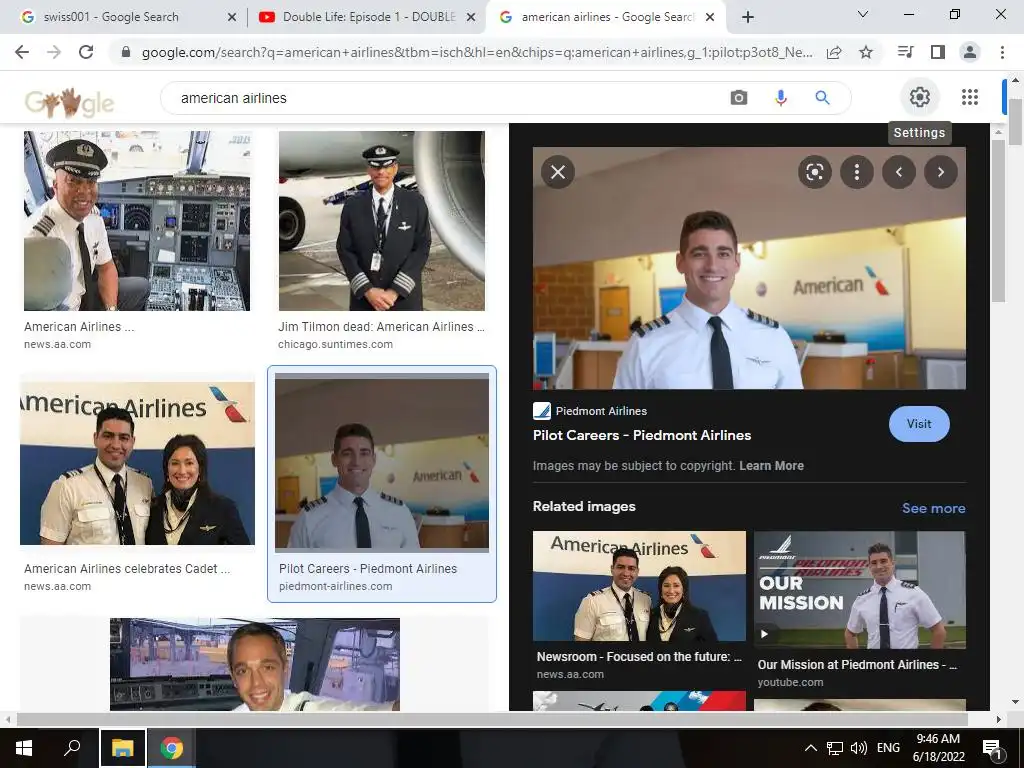Open the Google apps grid
Screen dimensions: 1024x768
click(x=970, y=97)
